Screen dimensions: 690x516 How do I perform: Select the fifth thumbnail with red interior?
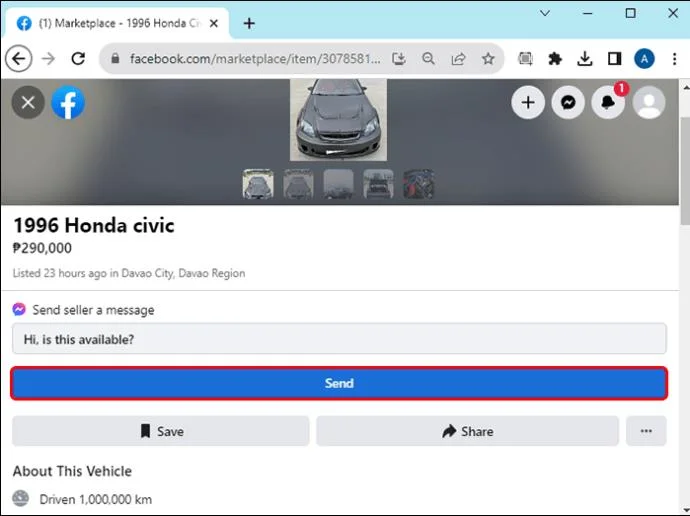click(418, 184)
